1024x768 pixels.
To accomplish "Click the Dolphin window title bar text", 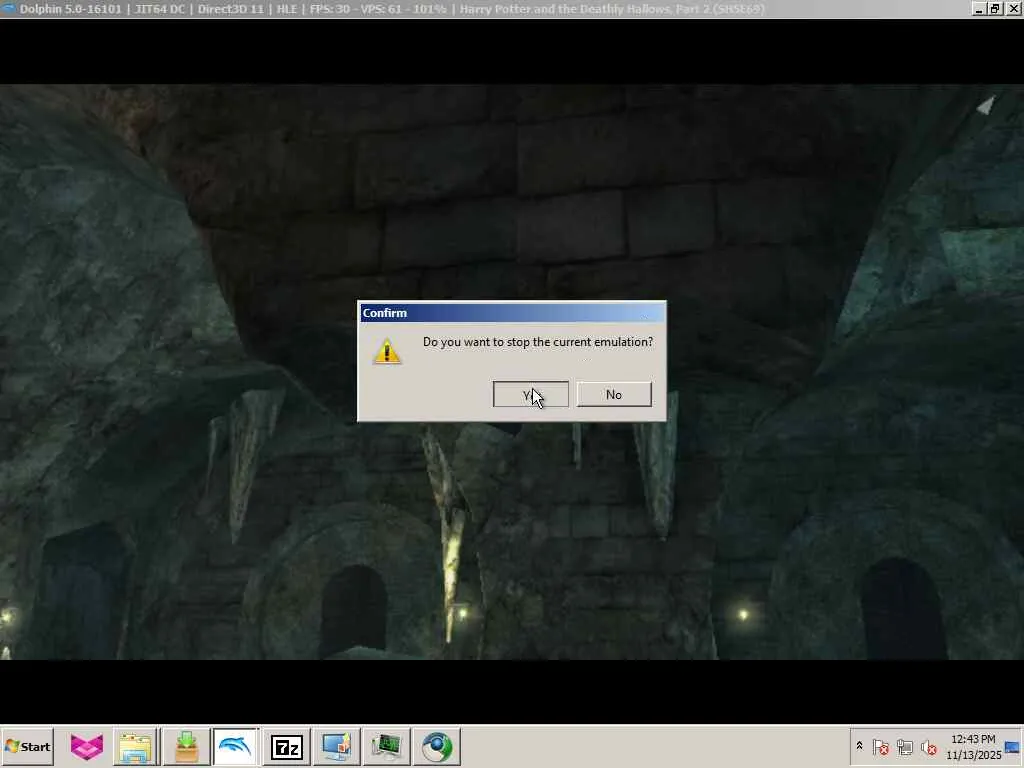I will click(392, 9).
